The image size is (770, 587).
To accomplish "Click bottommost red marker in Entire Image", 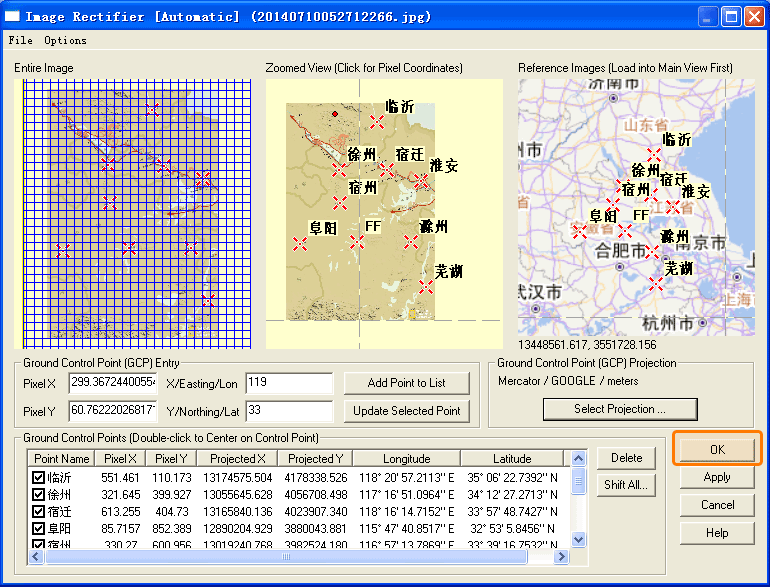I will pyautogui.click(x=208, y=300).
